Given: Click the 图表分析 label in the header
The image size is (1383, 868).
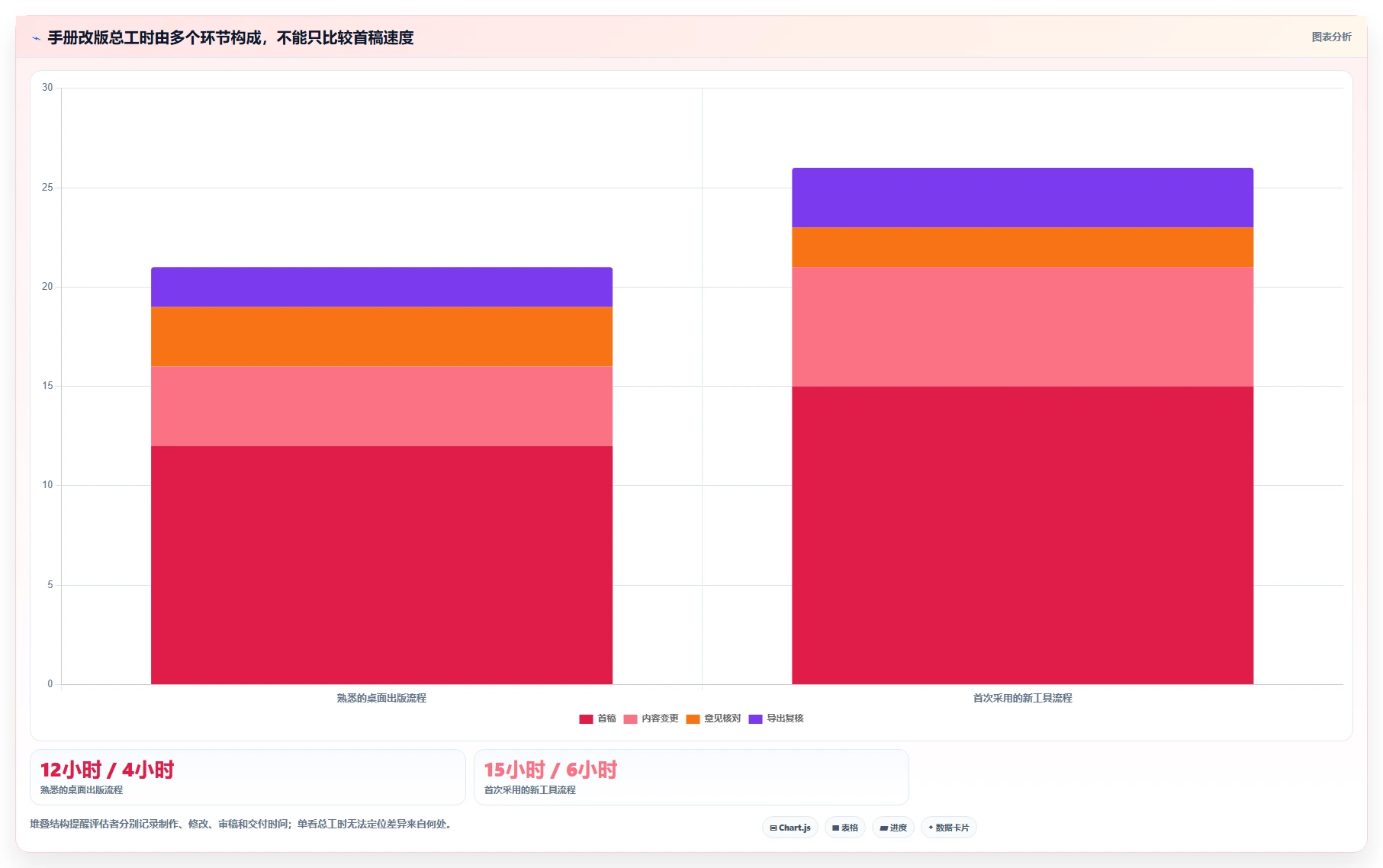Looking at the screenshot, I should (x=1331, y=37).
